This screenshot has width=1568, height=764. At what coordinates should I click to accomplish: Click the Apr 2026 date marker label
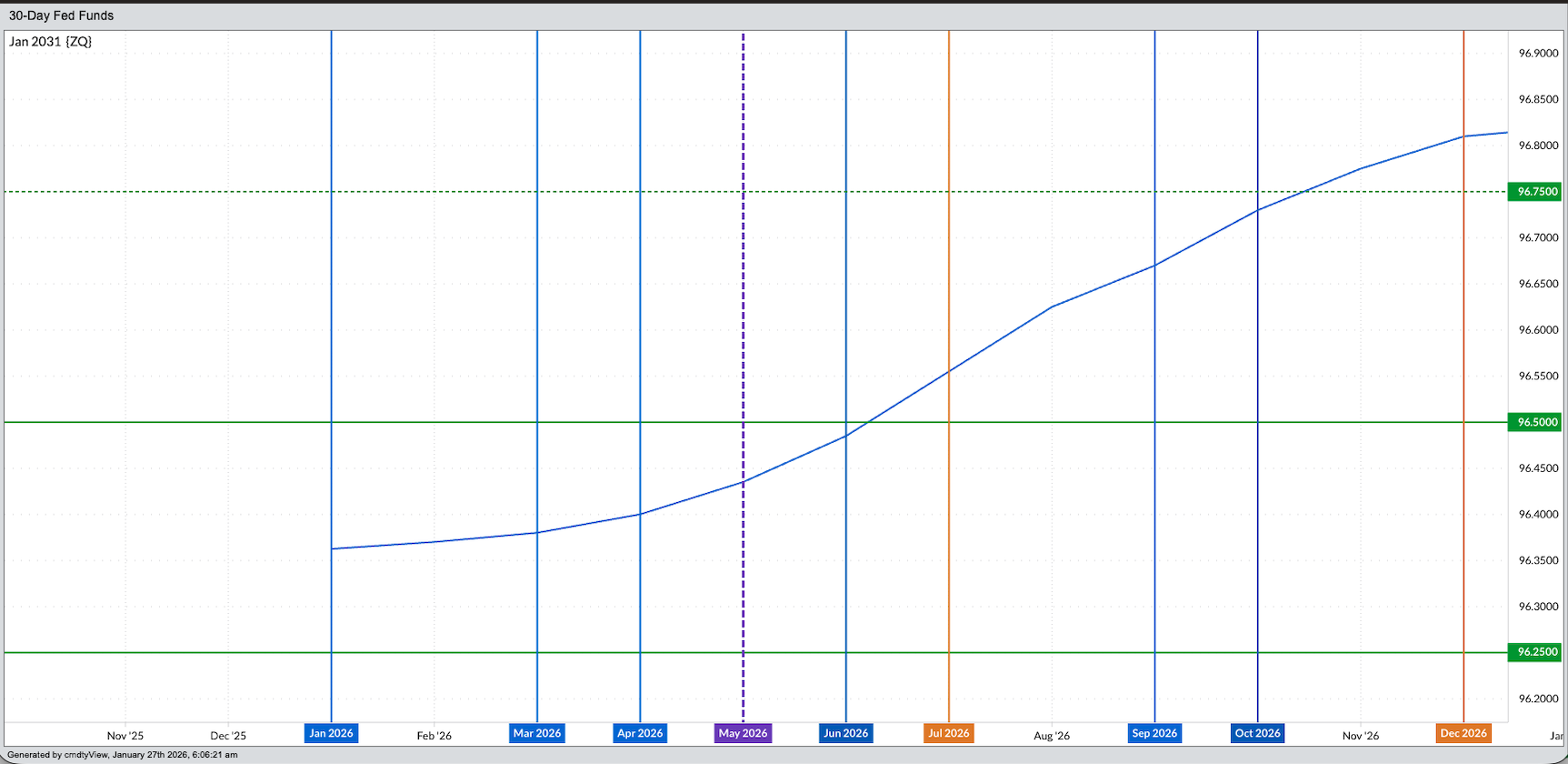640,733
